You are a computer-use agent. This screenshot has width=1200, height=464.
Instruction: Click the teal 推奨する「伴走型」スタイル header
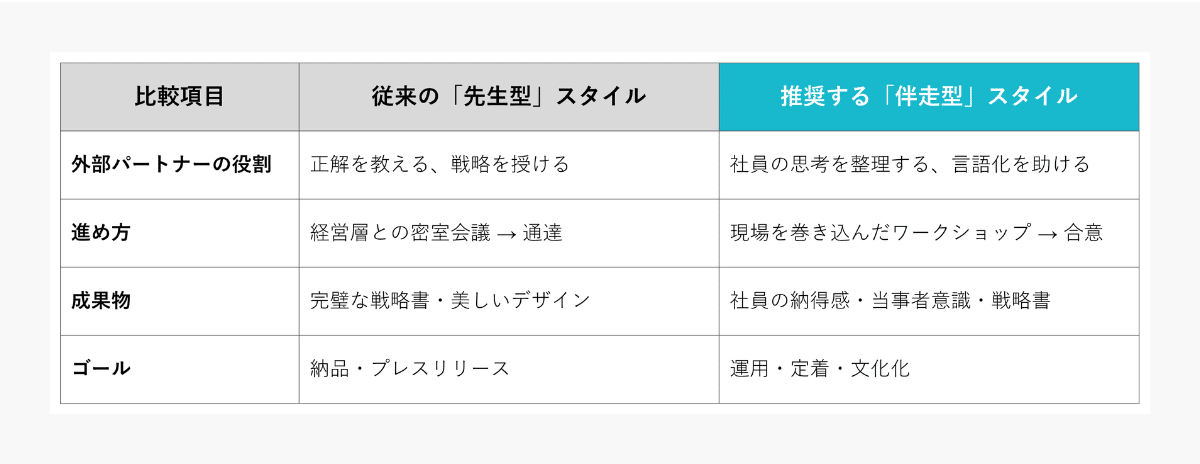pyautogui.click(x=928, y=97)
